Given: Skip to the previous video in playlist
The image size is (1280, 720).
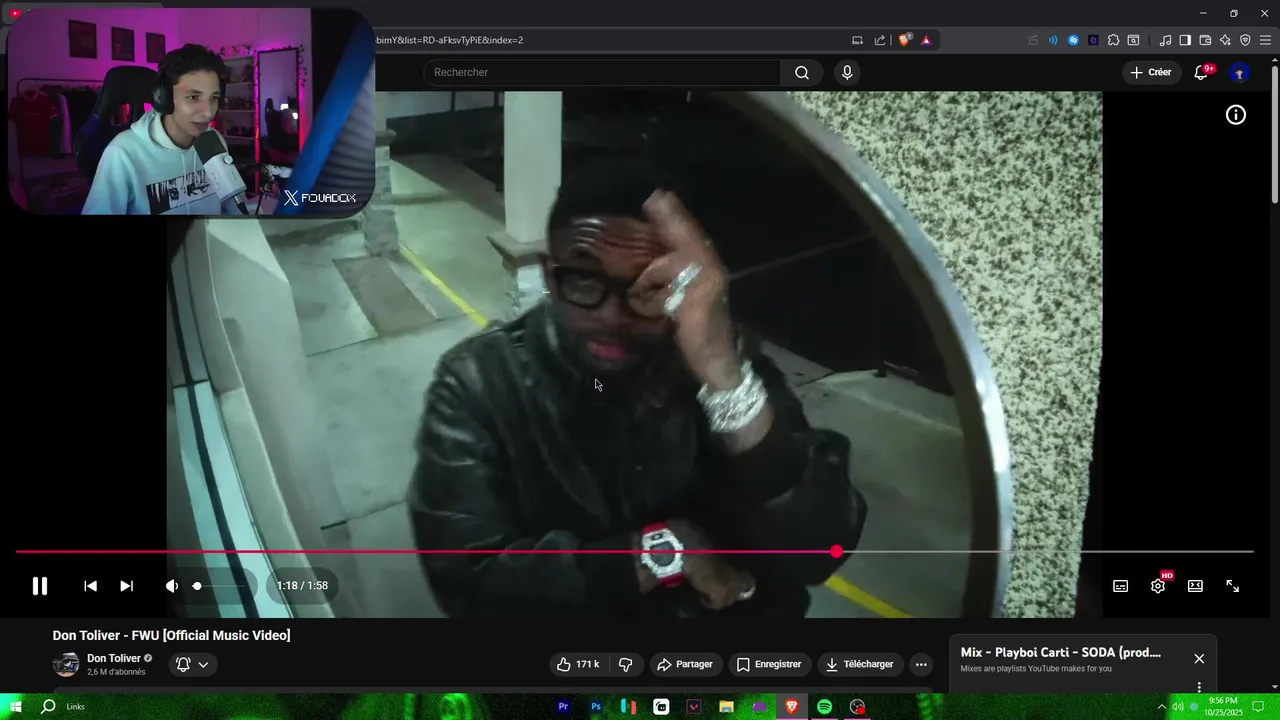Looking at the screenshot, I should click(x=90, y=586).
